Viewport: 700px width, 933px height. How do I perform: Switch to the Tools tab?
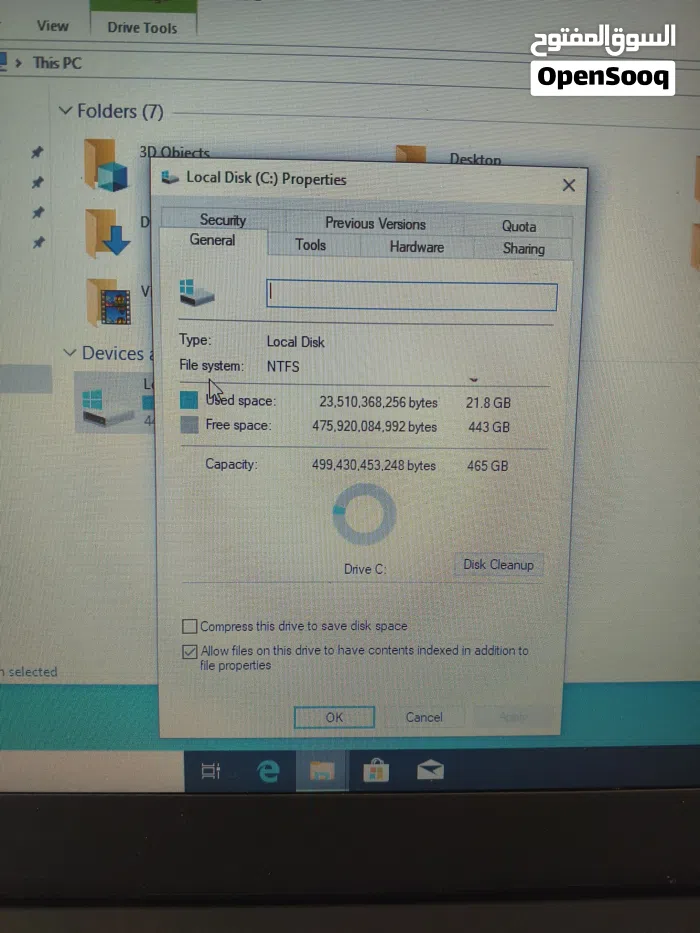coord(310,245)
